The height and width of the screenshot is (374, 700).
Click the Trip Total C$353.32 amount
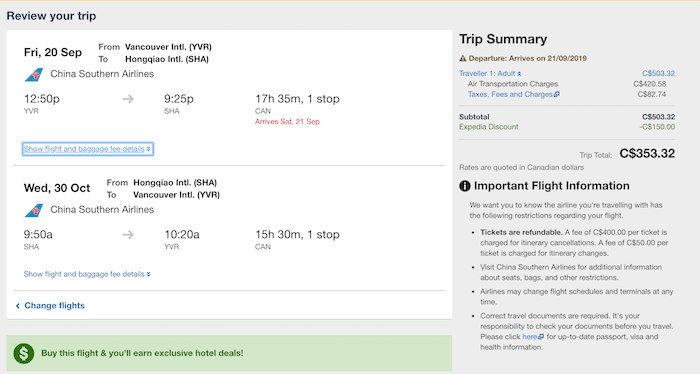point(647,154)
